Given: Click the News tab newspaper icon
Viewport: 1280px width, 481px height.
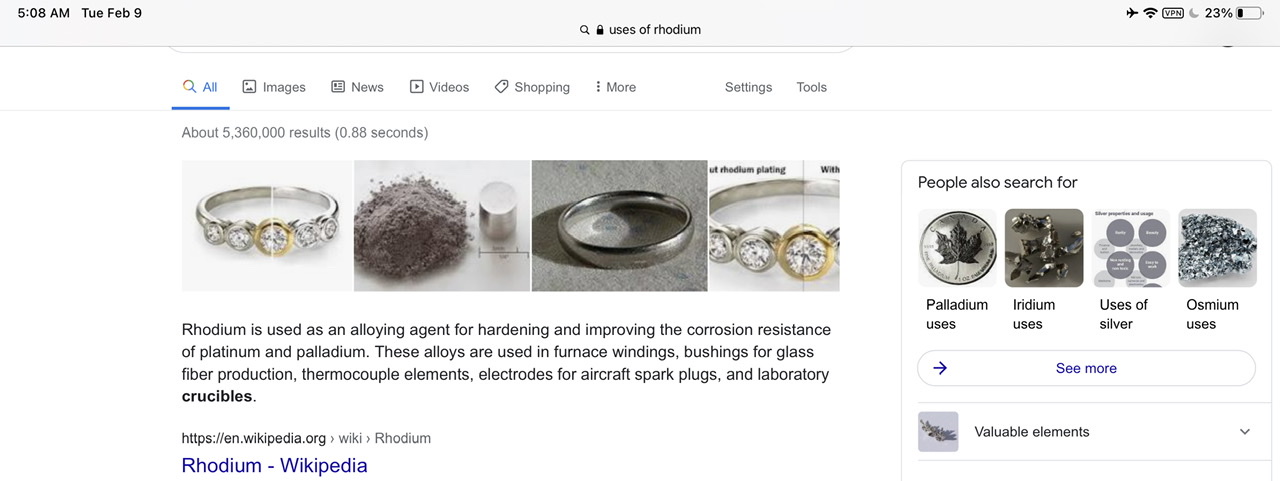Looking at the screenshot, I should [338, 87].
